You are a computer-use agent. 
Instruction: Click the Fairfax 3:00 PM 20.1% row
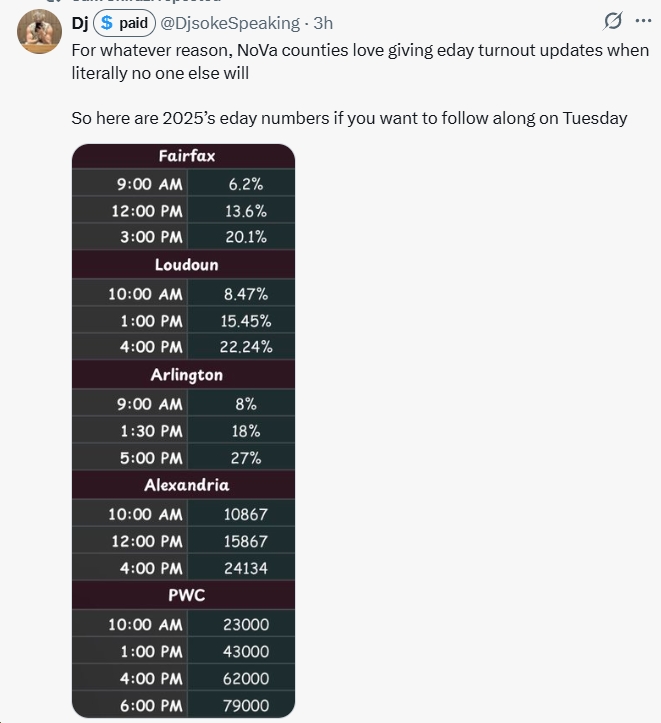tap(186, 237)
